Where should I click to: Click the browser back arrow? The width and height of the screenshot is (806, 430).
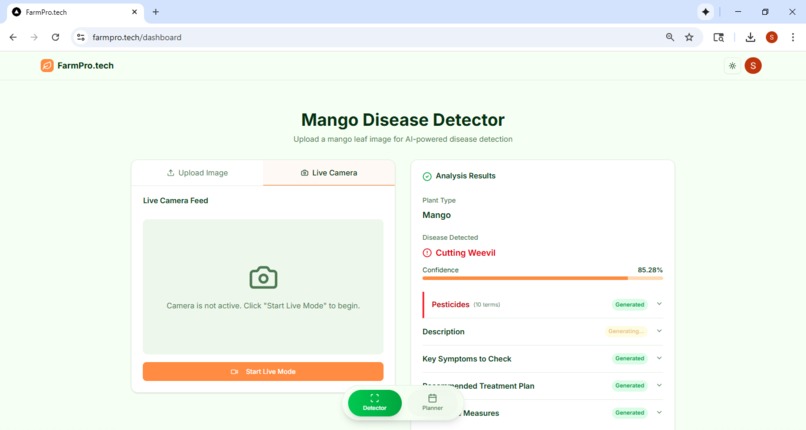(x=13, y=37)
